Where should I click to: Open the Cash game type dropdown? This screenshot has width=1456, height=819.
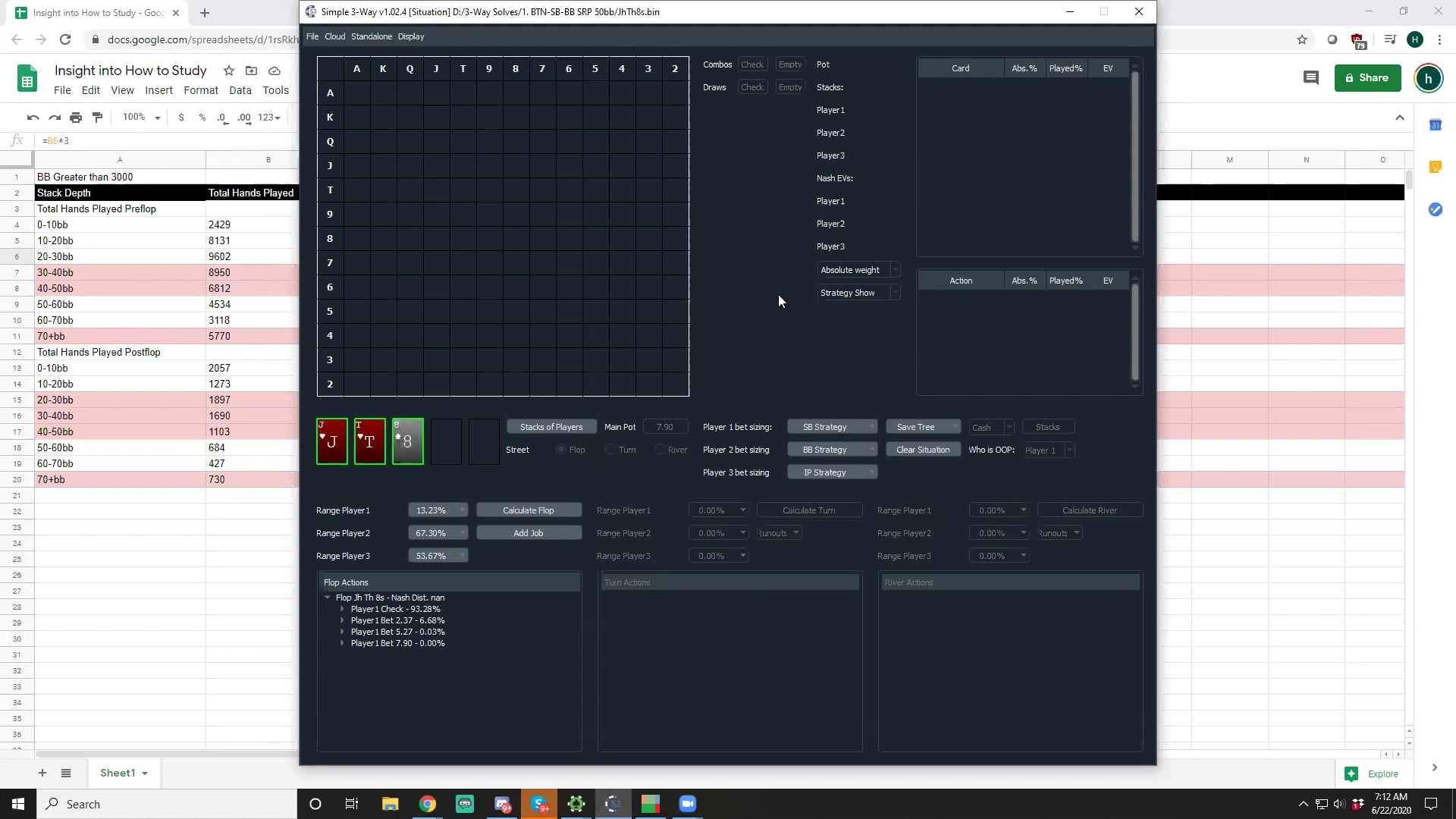[990, 427]
